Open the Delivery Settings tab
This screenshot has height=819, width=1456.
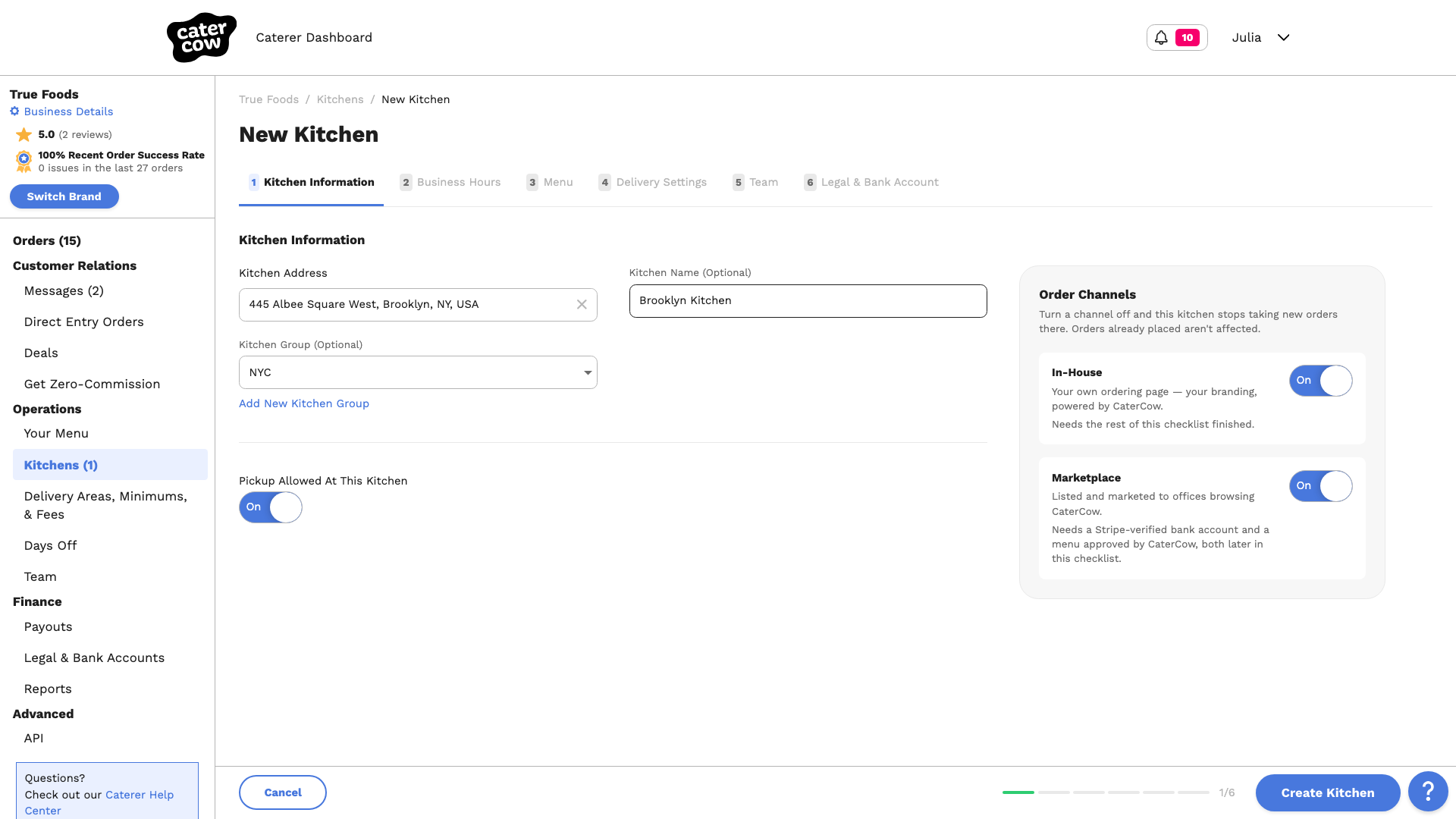click(x=653, y=182)
